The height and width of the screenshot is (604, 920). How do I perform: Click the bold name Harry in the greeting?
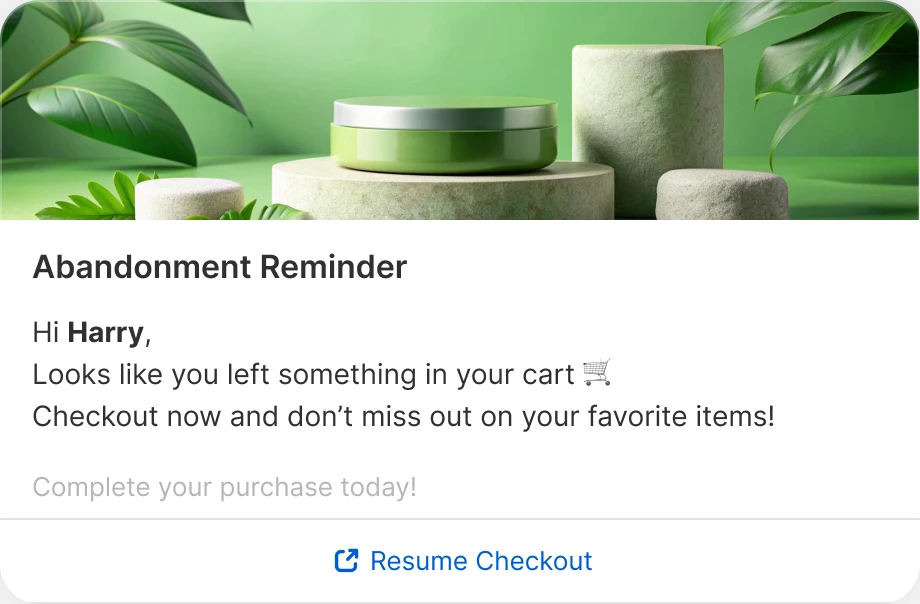click(x=105, y=332)
